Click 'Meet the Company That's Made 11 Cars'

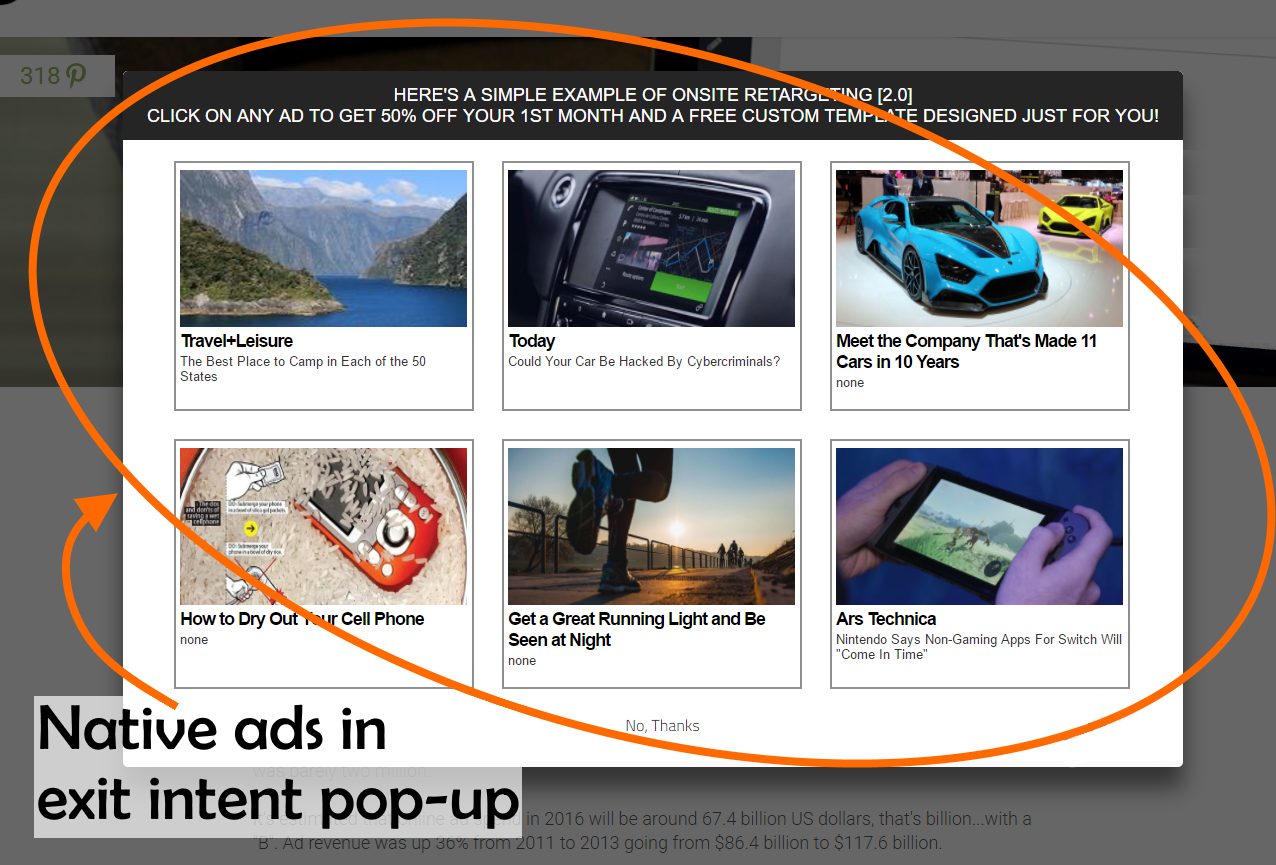pyautogui.click(x=965, y=351)
